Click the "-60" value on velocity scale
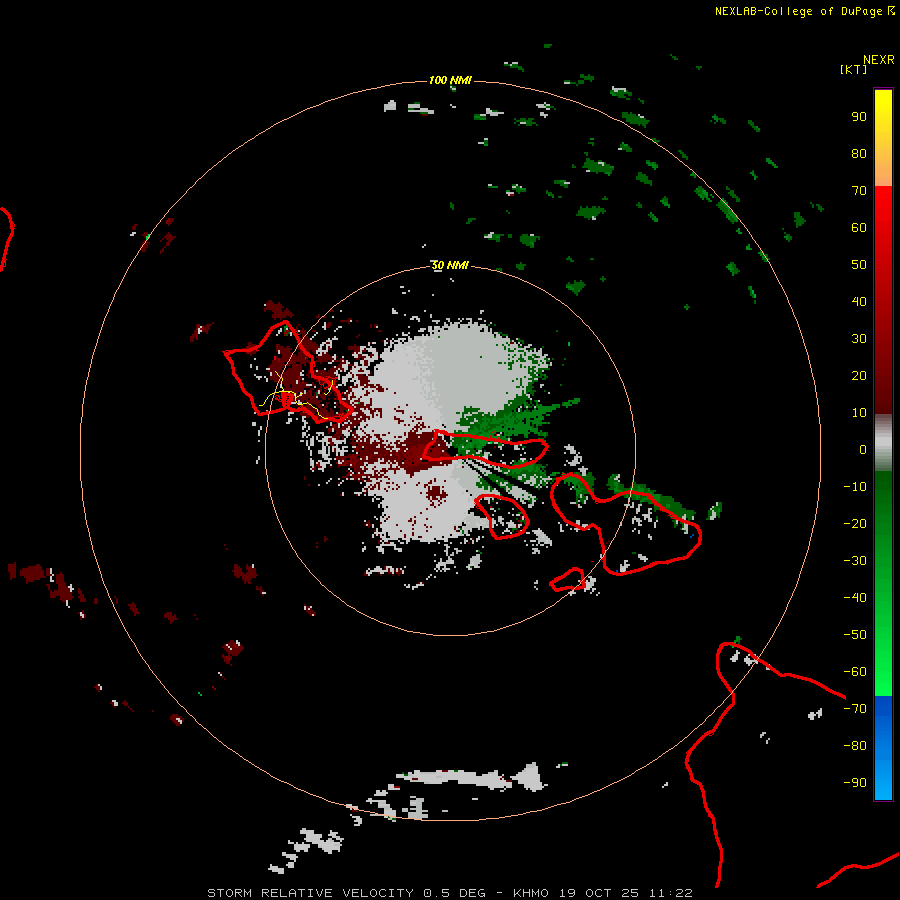The width and height of the screenshot is (900, 900). tap(855, 672)
